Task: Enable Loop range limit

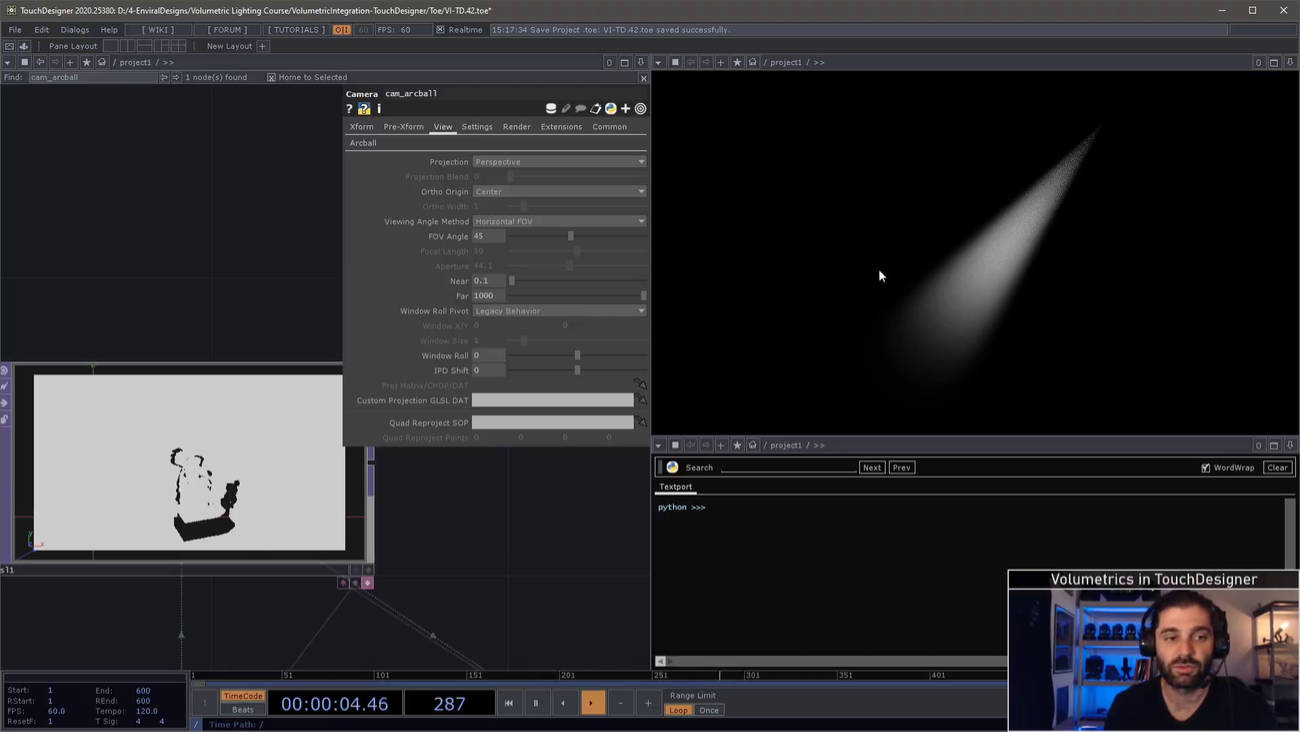Action: 678,710
